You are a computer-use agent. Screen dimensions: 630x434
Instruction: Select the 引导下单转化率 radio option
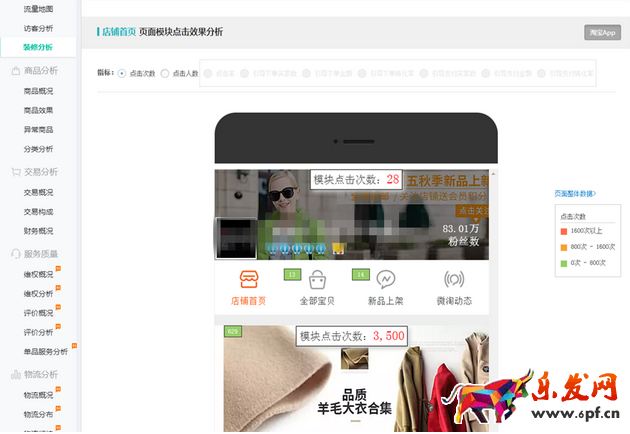coord(362,74)
